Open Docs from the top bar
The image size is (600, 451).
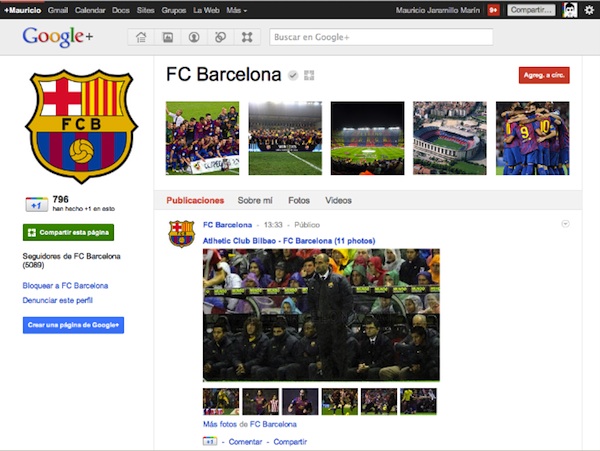pos(121,10)
